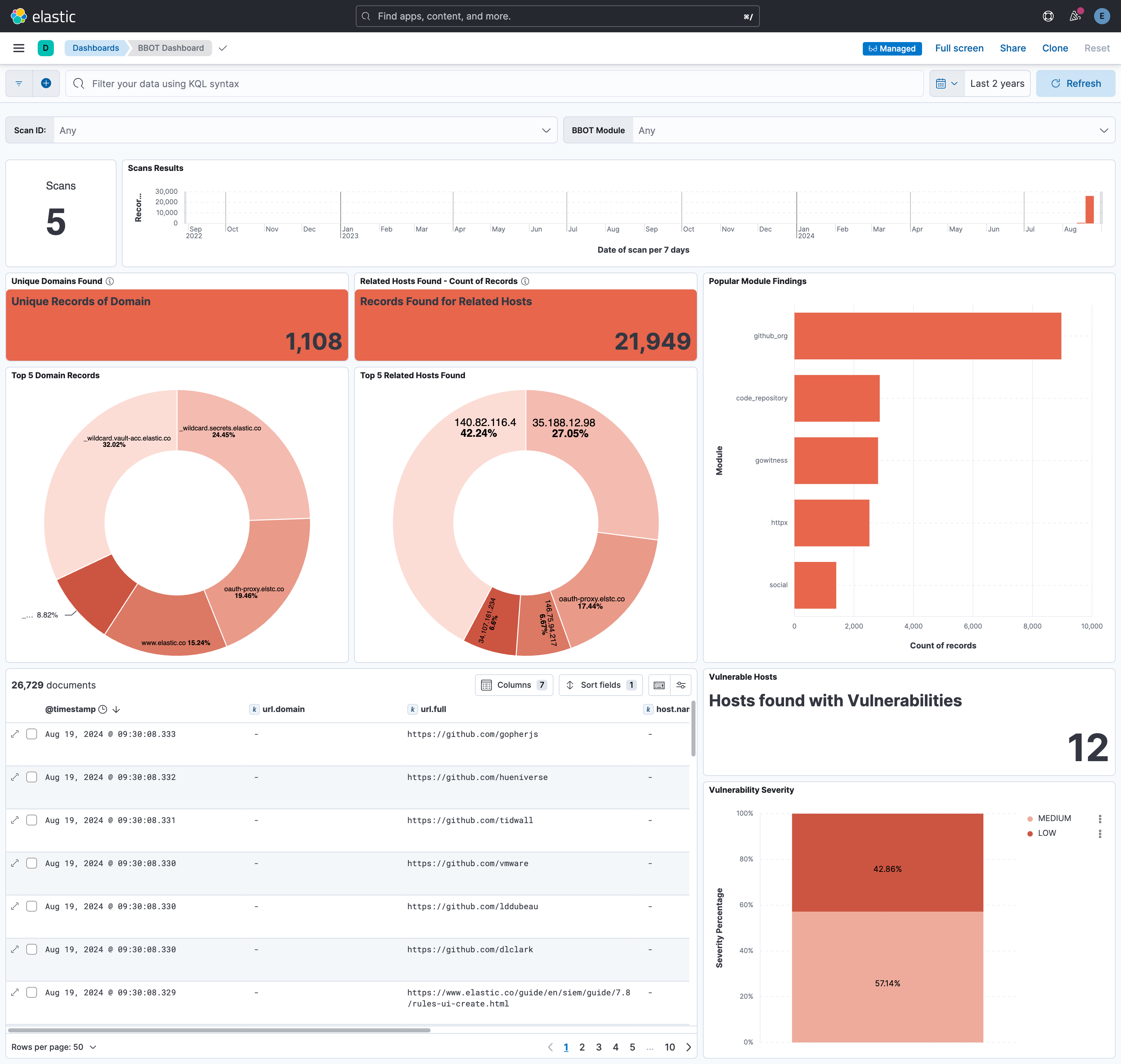1121x1064 pixels.
Task: Click the Refresh button
Action: (1076, 83)
